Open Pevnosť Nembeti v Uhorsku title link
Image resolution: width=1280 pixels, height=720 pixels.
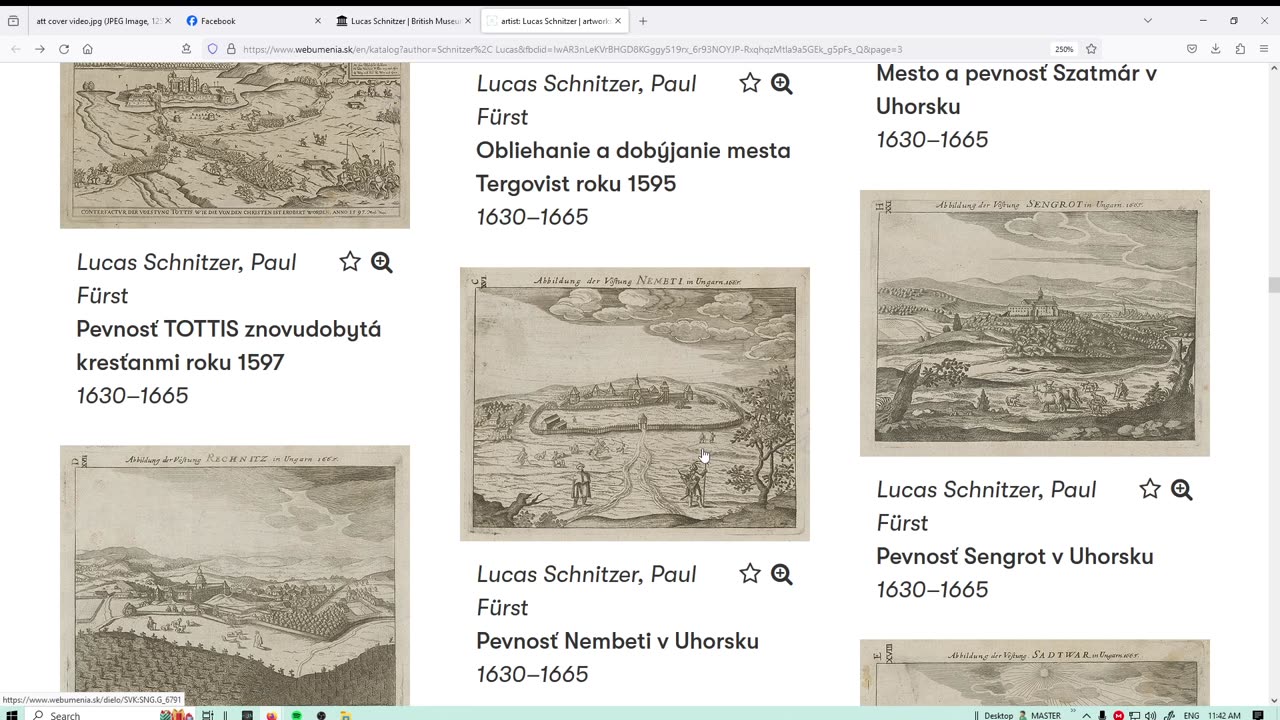point(617,641)
